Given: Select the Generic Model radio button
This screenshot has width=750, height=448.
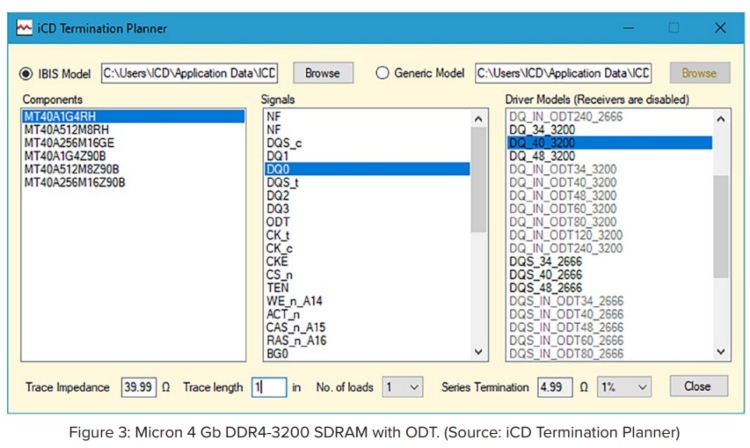Looking at the screenshot, I should click(x=382, y=73).
